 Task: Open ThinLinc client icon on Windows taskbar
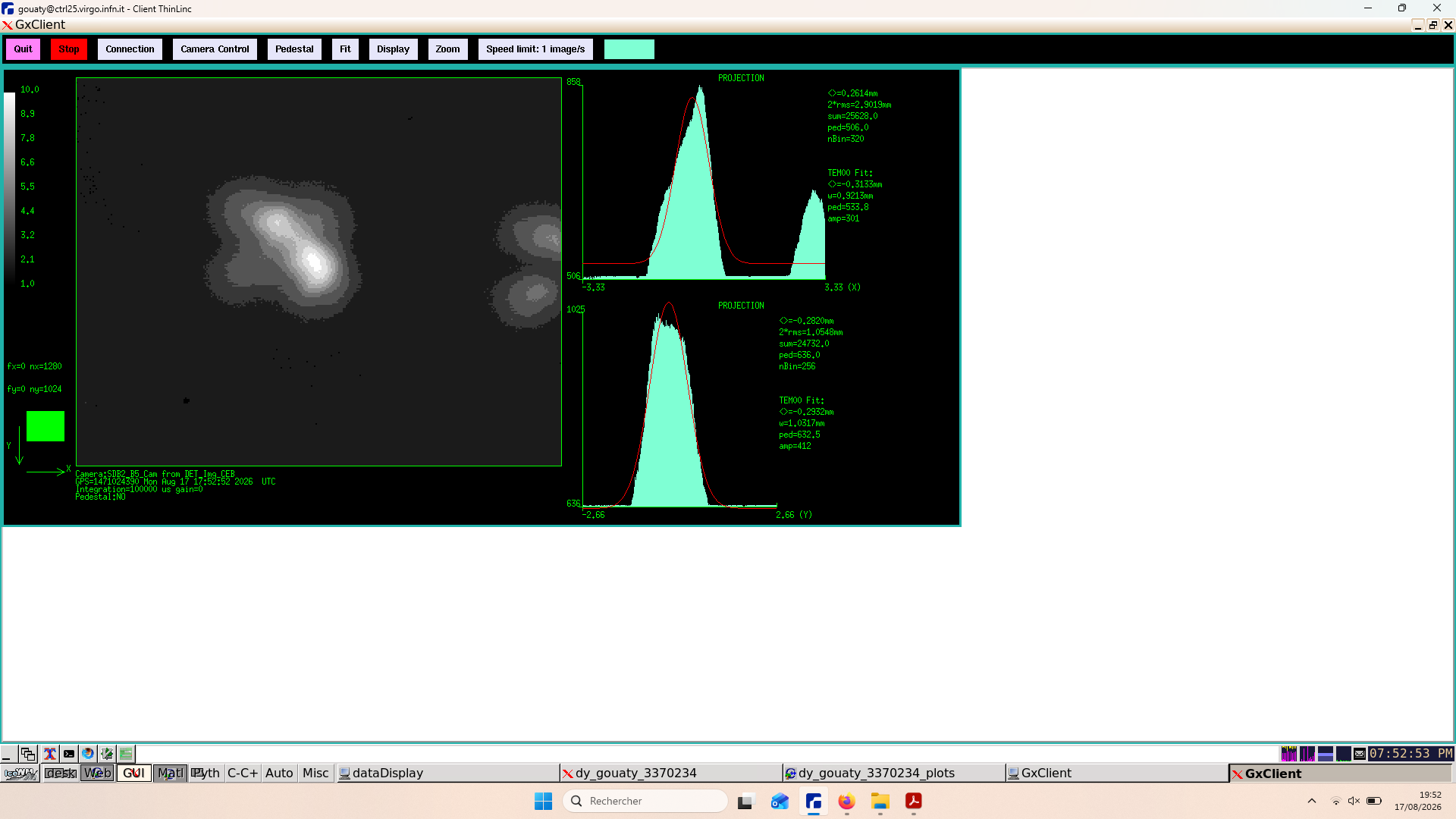[814, 801]
